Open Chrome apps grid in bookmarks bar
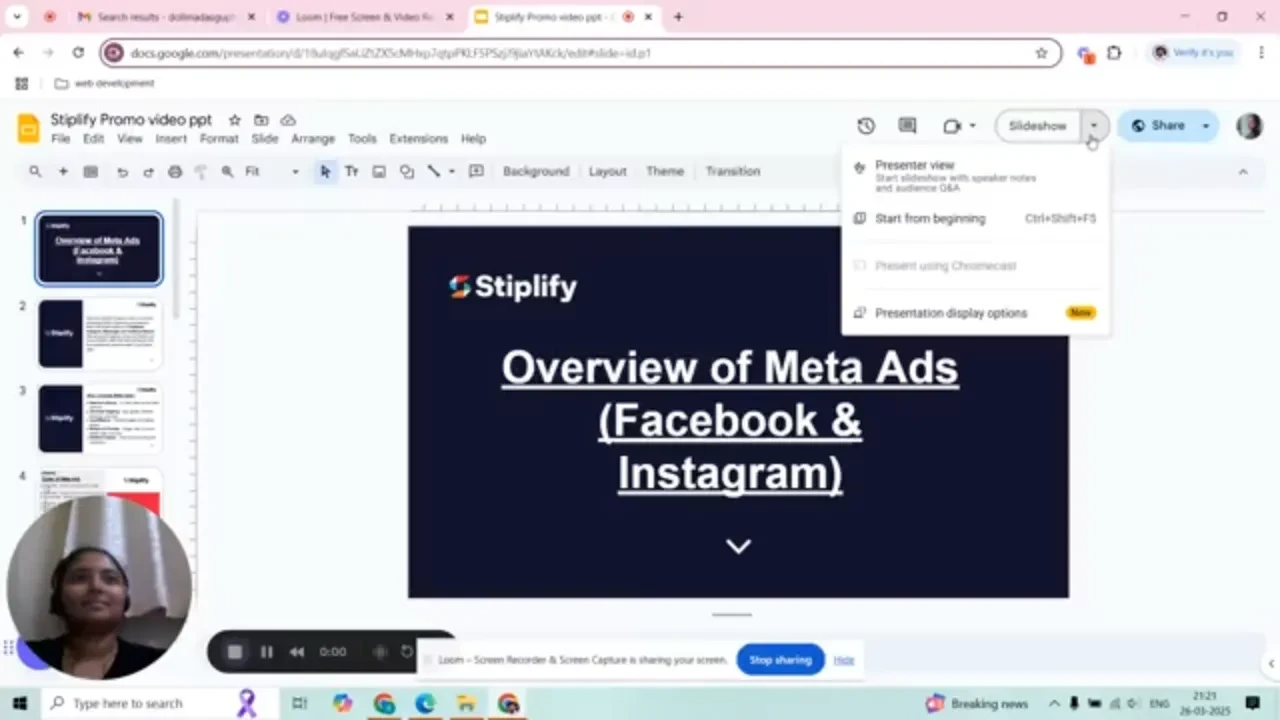The image size is (1280, 720). point(21,84)
